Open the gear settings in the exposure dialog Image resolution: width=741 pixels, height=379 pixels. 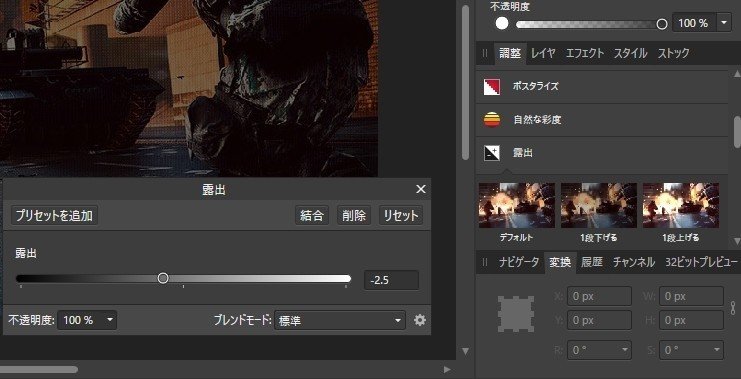click(x=420, y=320)
